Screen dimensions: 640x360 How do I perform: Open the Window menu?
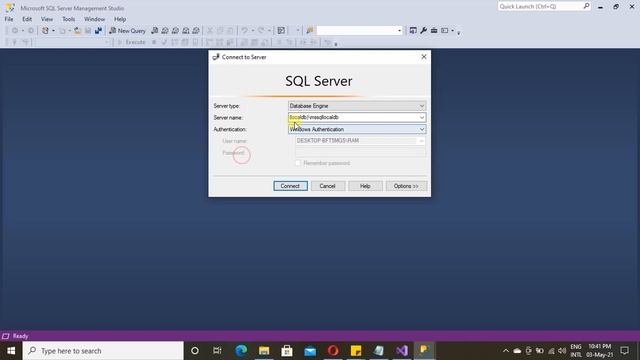[94, 19]
